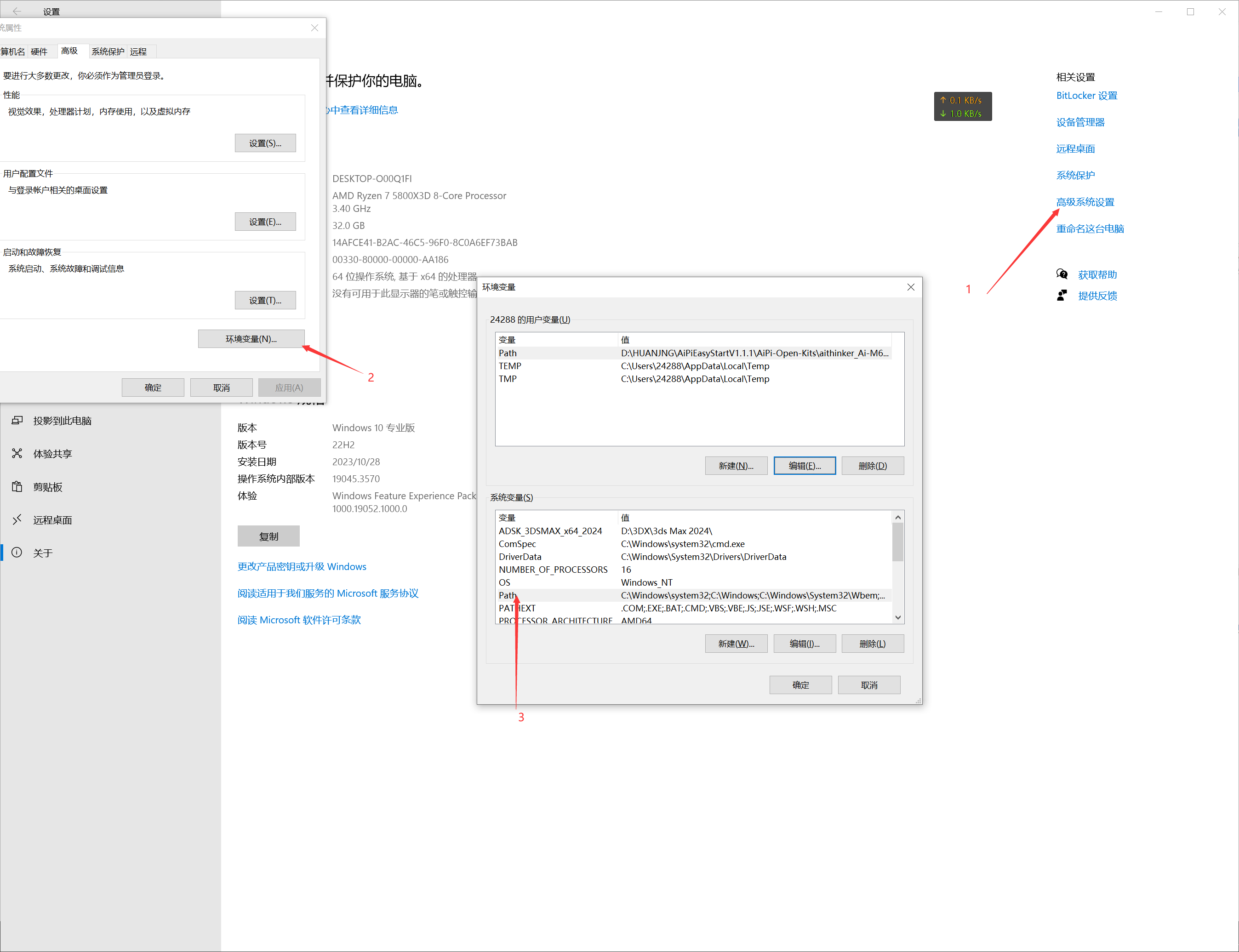The width and height of the screenshot is (1239, 952).
Task: Select NUMBER_OF_PROCESSORS system variable
Action: click(694, 570)
